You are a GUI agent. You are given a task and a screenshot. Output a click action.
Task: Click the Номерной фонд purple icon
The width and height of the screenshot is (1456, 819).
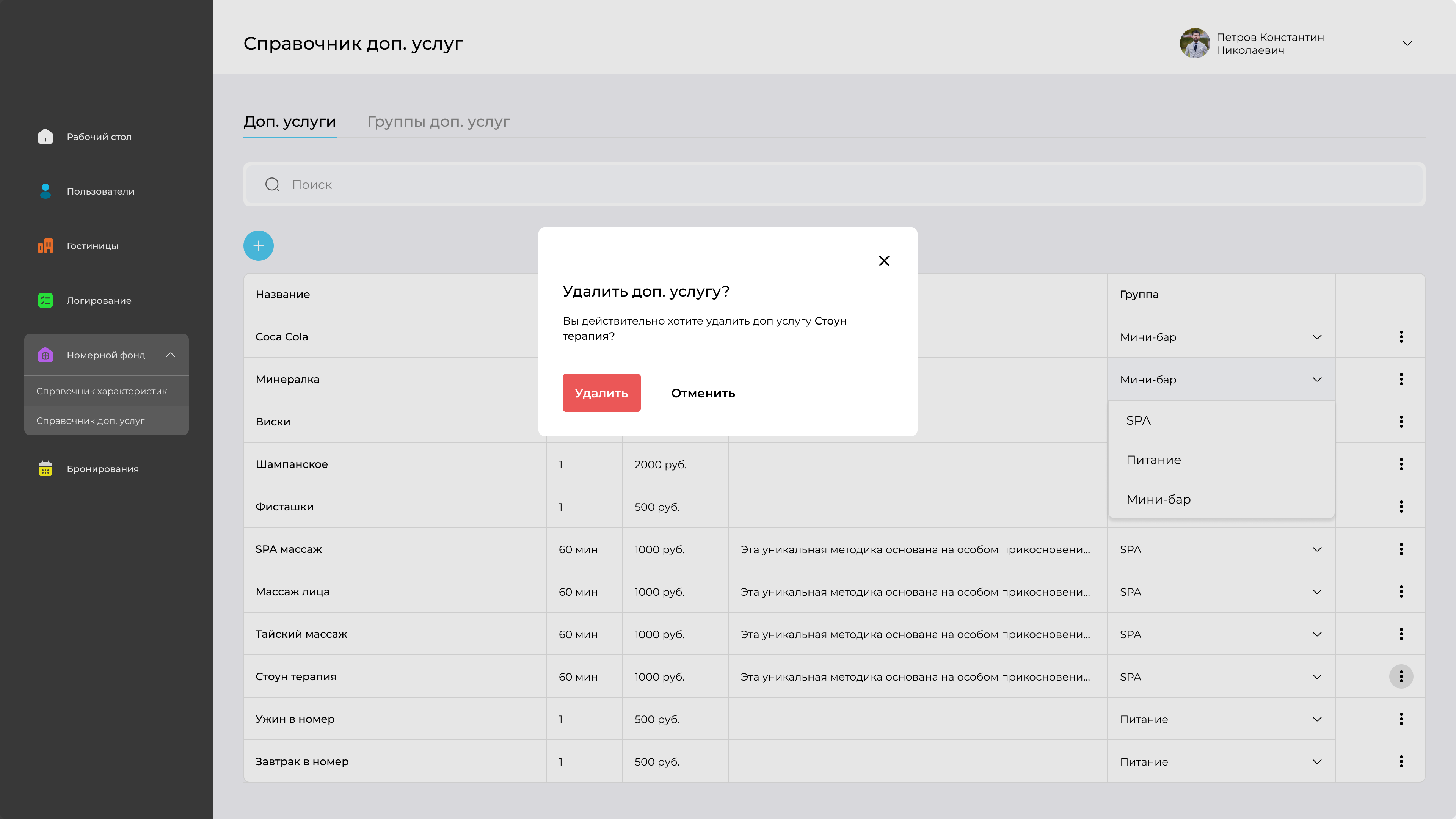pos(45,355)
